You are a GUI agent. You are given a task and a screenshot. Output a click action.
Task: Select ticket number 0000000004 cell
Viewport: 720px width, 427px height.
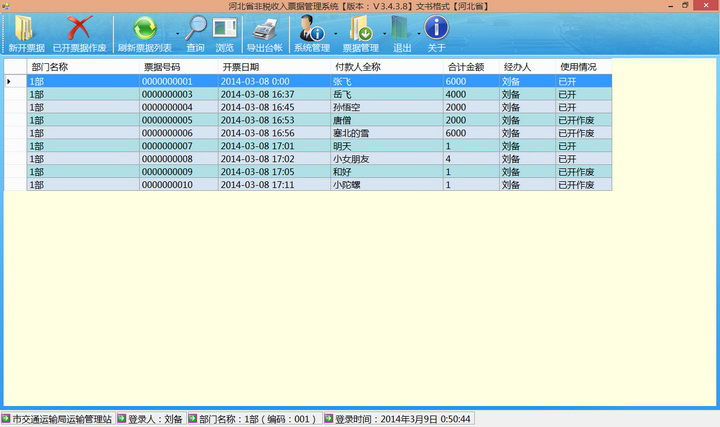click(x=179, y=107)
